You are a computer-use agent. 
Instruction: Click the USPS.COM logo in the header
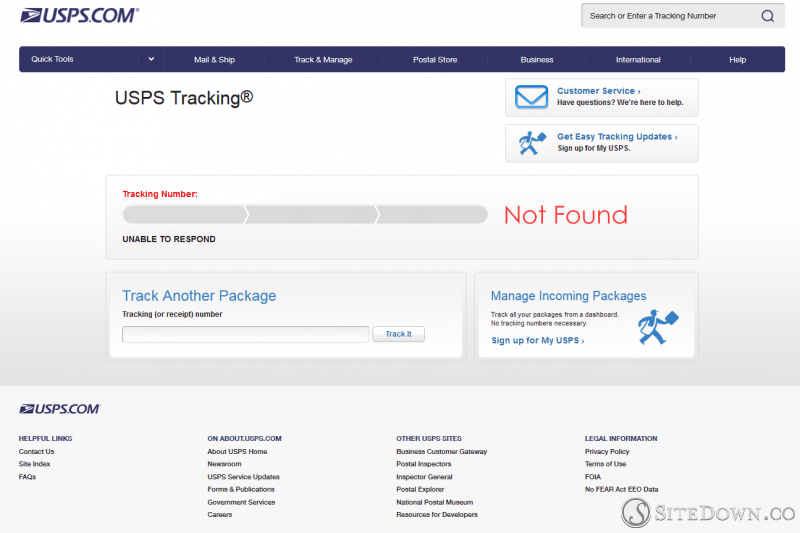[79, 15]
